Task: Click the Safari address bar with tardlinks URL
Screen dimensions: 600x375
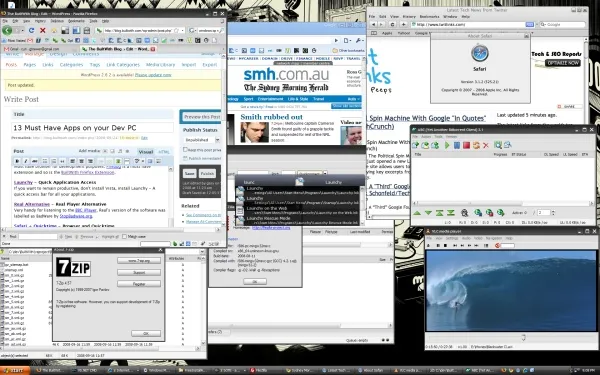Action: coord(472,24)
